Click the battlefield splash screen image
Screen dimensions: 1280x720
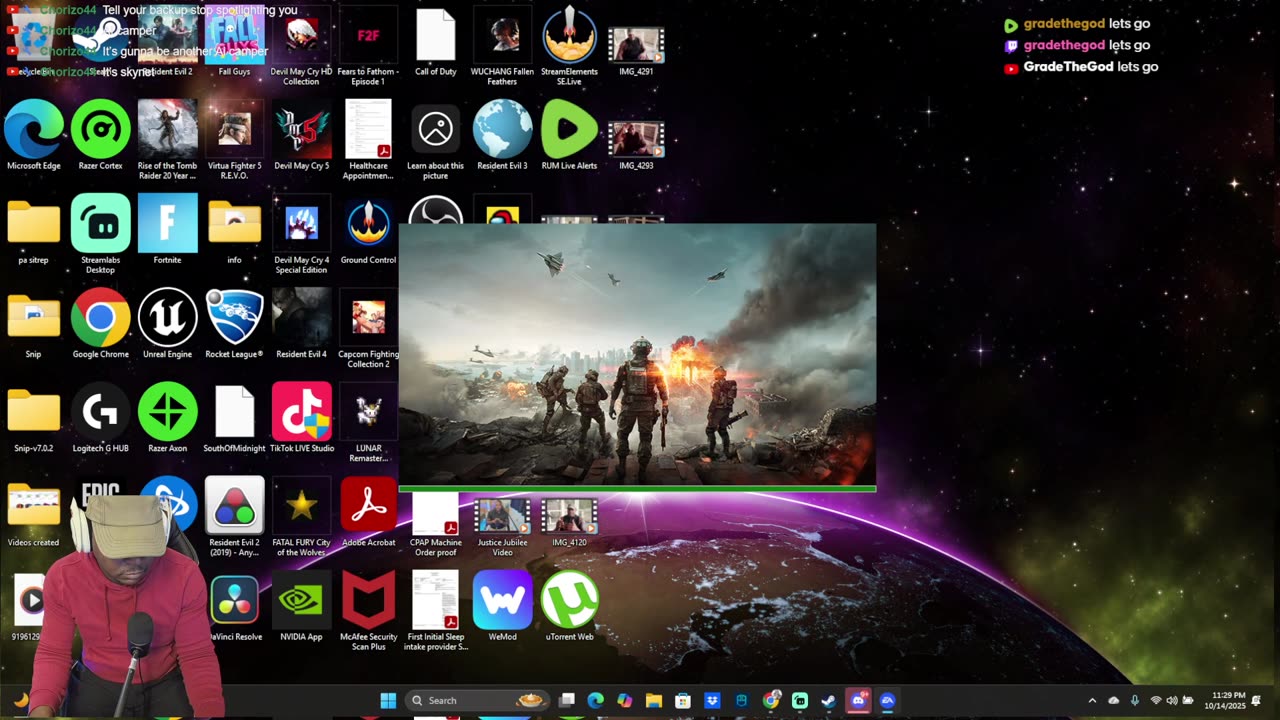(x=637, y=355)
